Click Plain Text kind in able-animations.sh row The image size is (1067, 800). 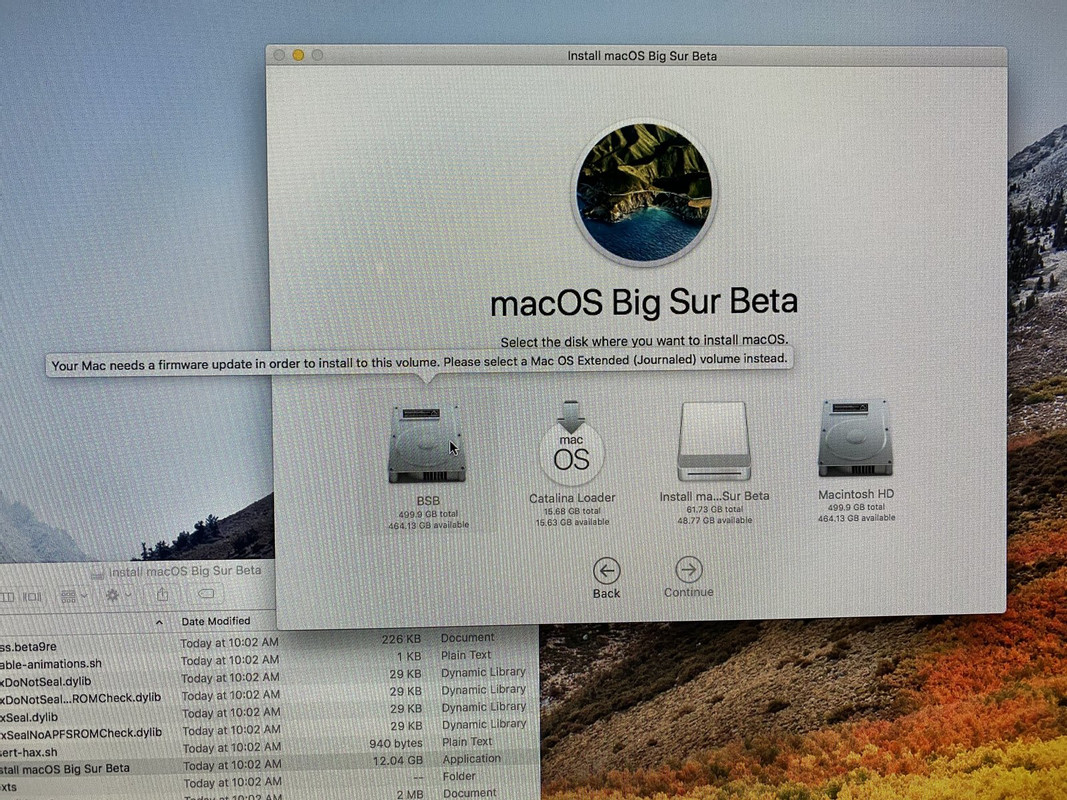466,655
